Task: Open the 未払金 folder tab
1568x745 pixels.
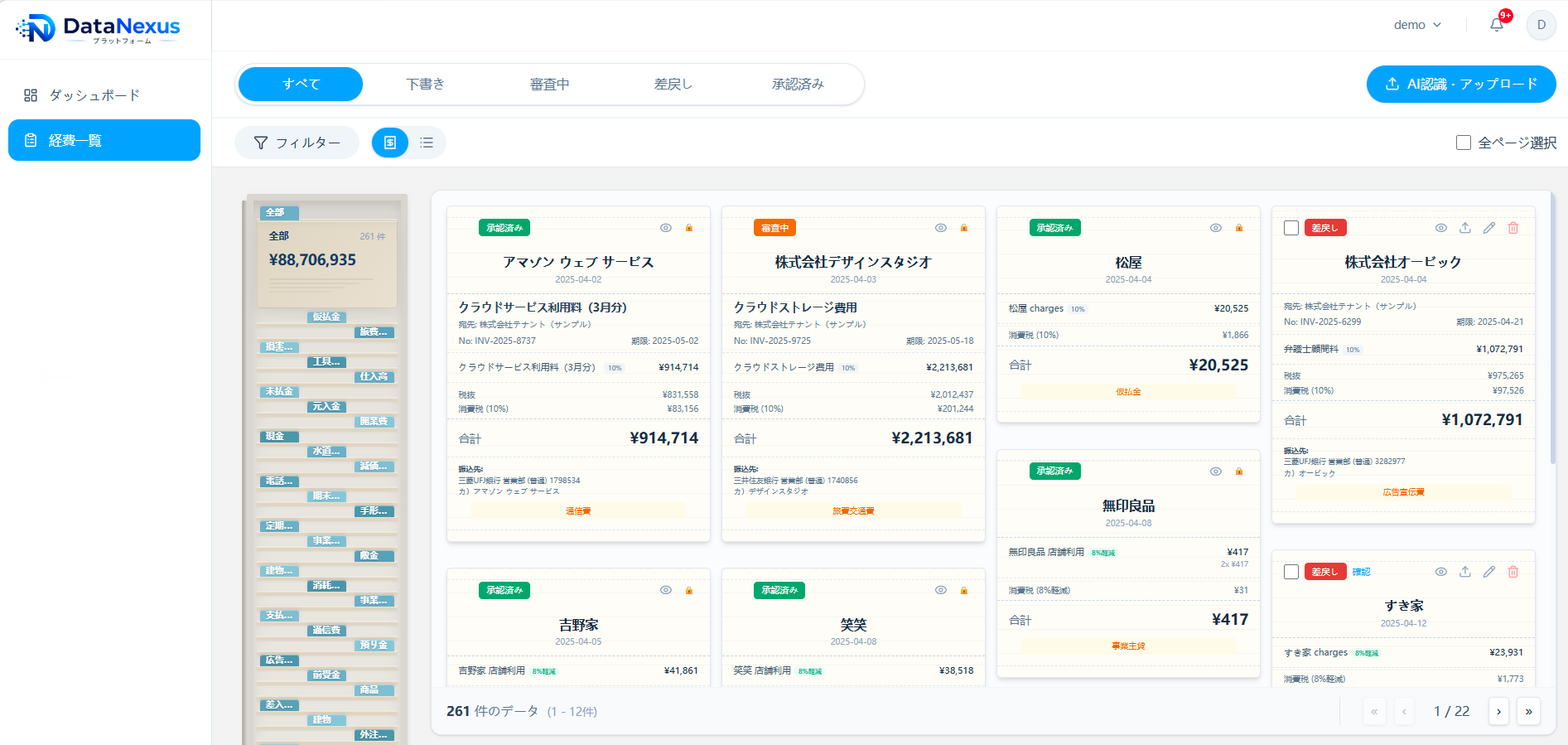Action: click(x=279, y=391)
